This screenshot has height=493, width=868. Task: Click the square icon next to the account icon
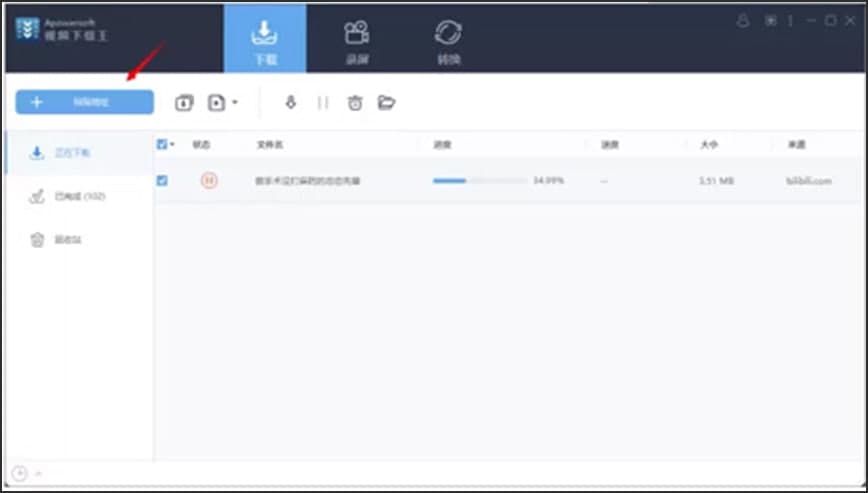[770, 21]
